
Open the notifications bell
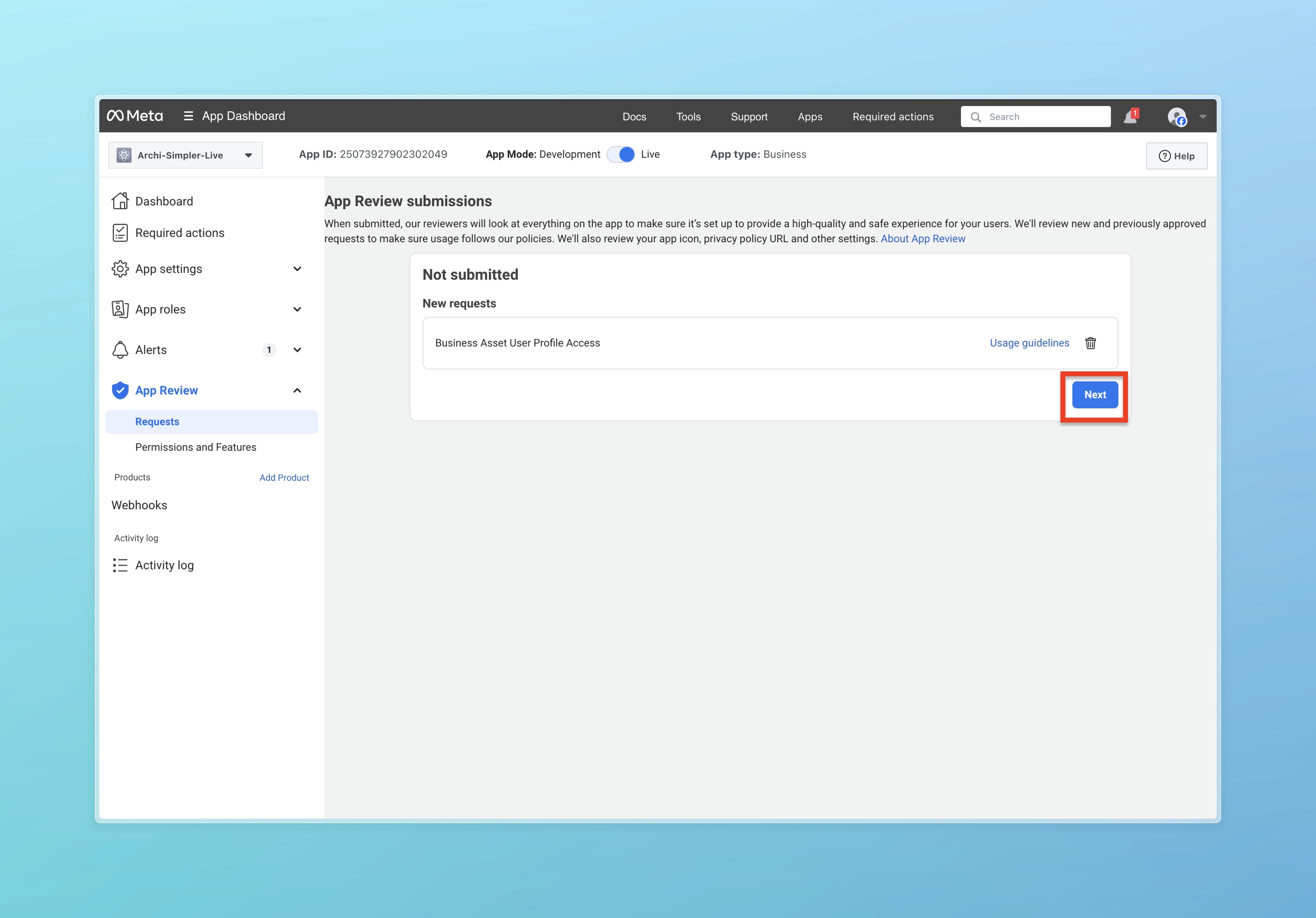click(x=1130, y=117)
